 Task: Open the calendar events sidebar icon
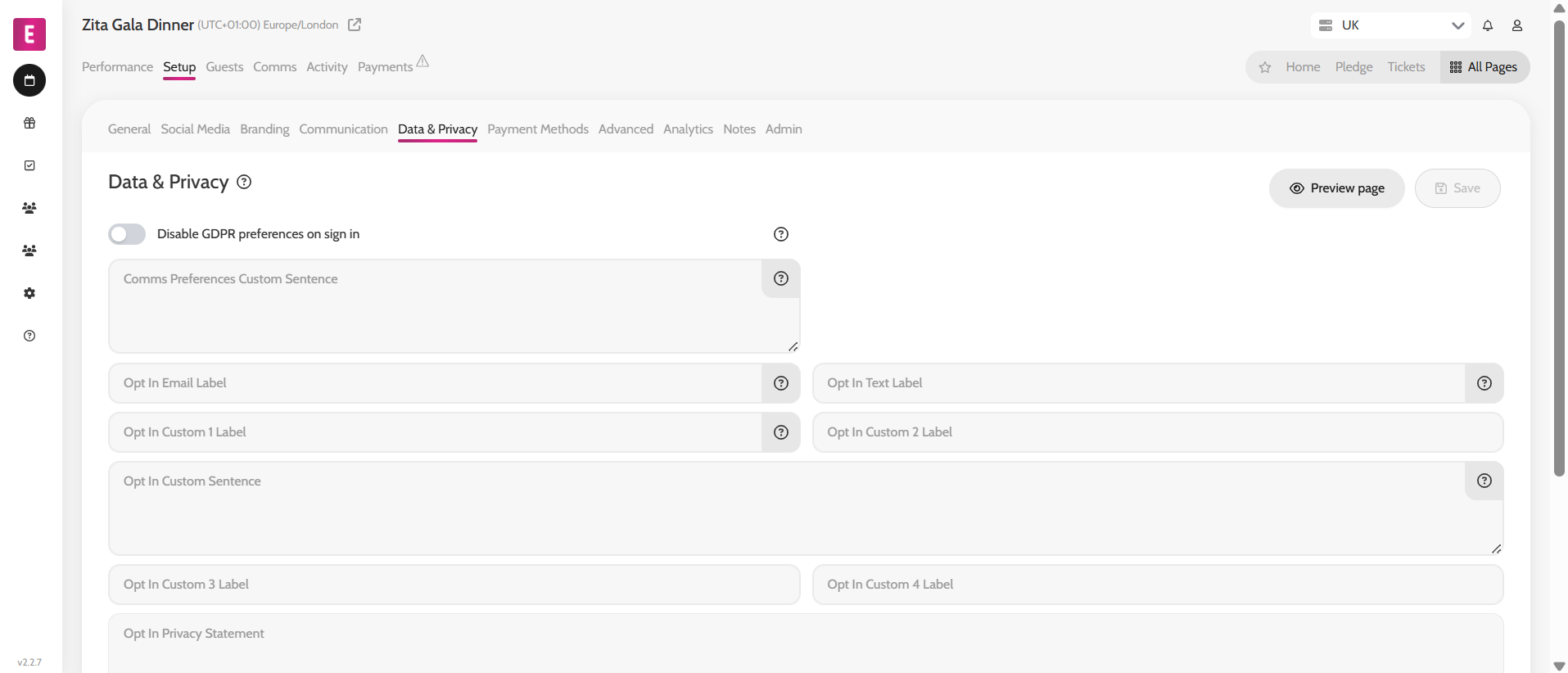click(29, 80)
